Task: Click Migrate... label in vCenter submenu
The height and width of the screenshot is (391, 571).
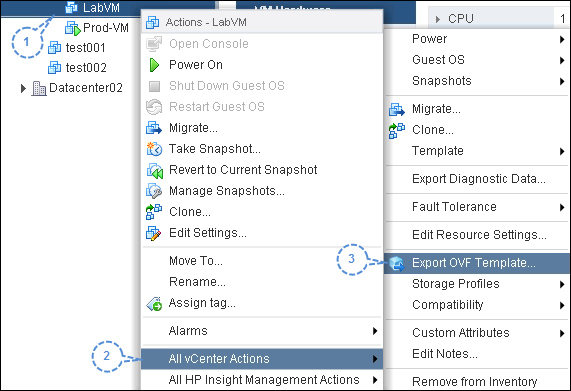Action: tap(436, 109)
